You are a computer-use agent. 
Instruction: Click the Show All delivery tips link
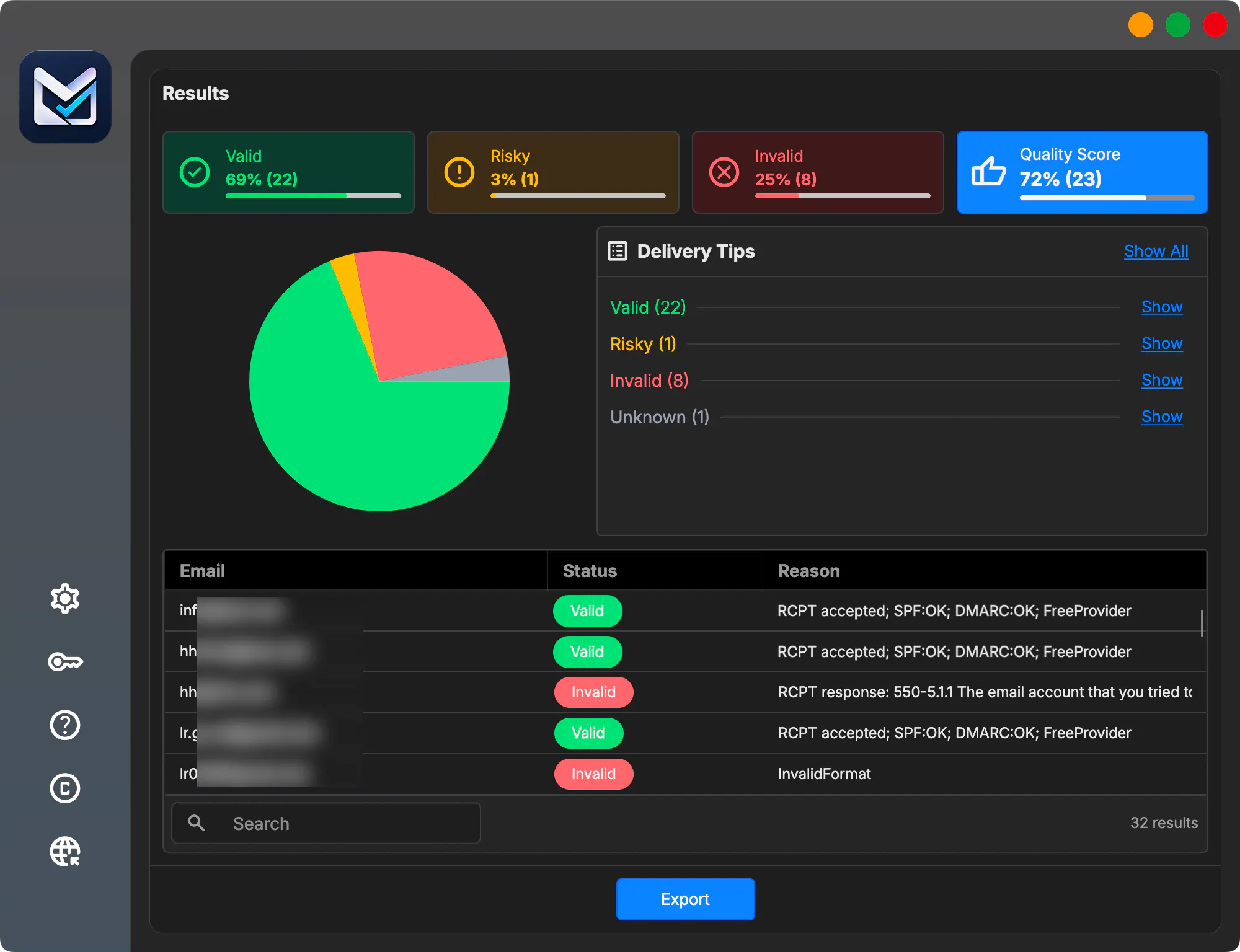click(1156, 251)
